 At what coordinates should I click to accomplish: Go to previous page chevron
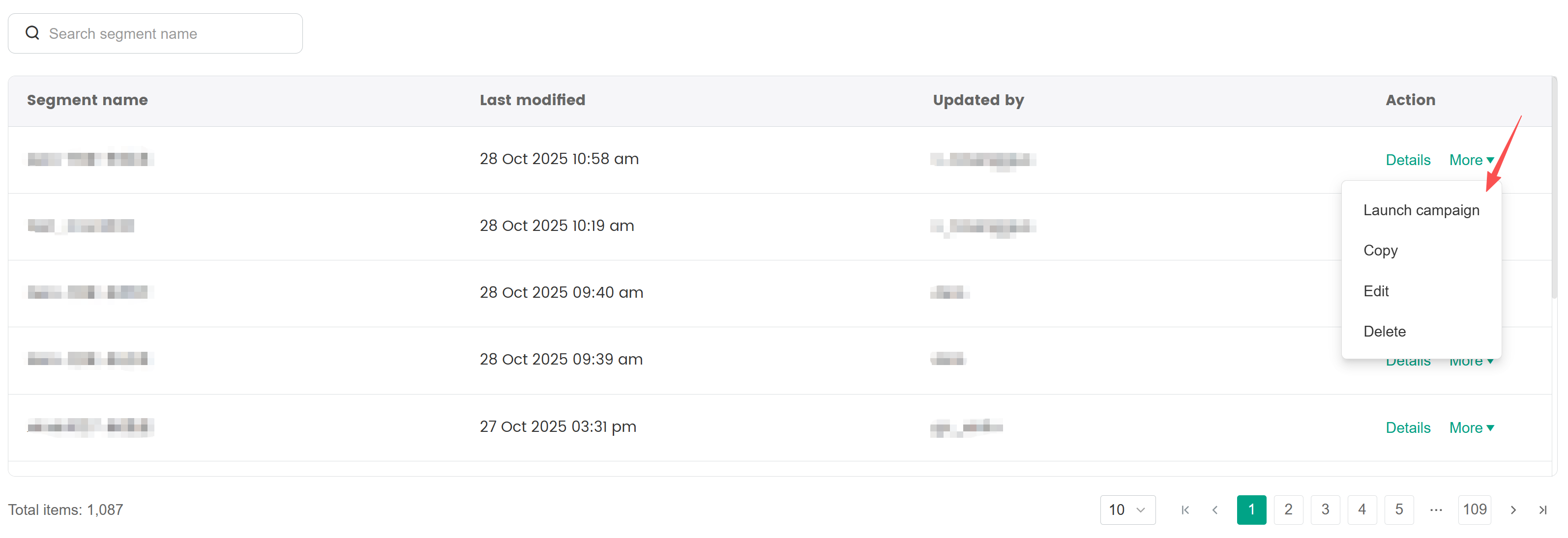click(1215, 510)
